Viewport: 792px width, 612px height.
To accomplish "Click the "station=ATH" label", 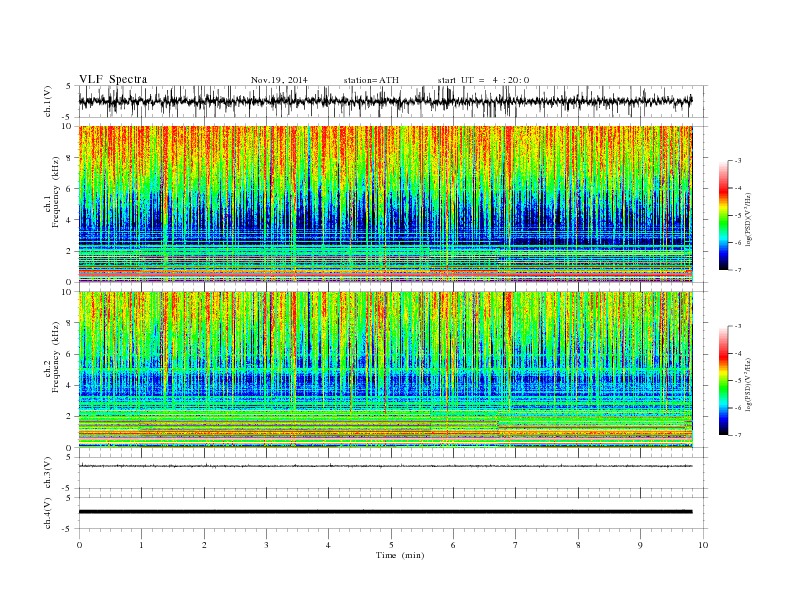I will 371,80.
